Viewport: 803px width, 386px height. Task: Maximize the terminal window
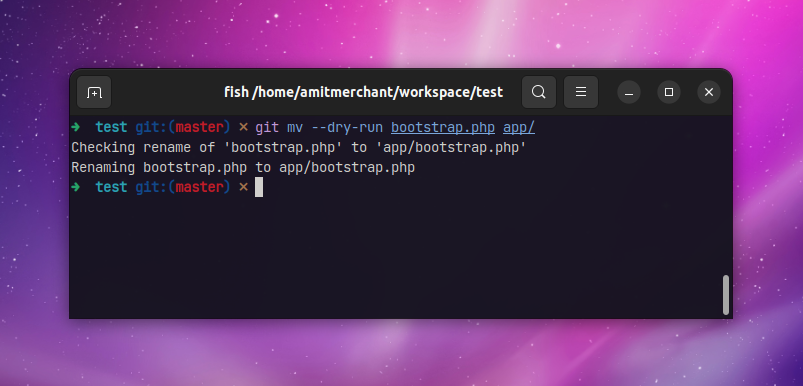point(669,92)
